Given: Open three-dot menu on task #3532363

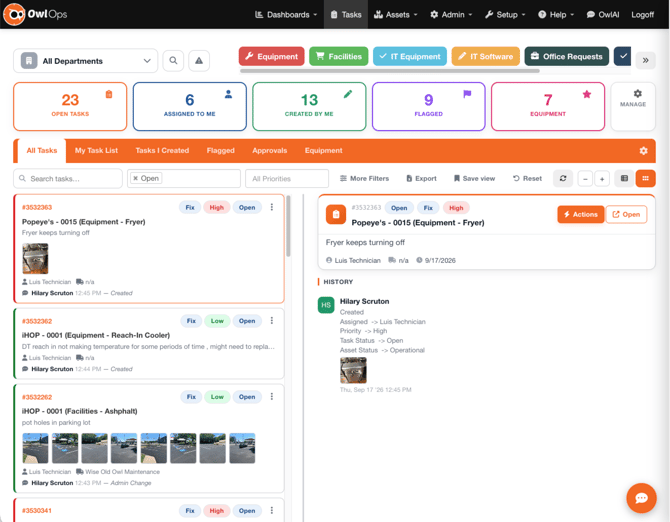Looking at the screenshot, I should tap(272, 207).
